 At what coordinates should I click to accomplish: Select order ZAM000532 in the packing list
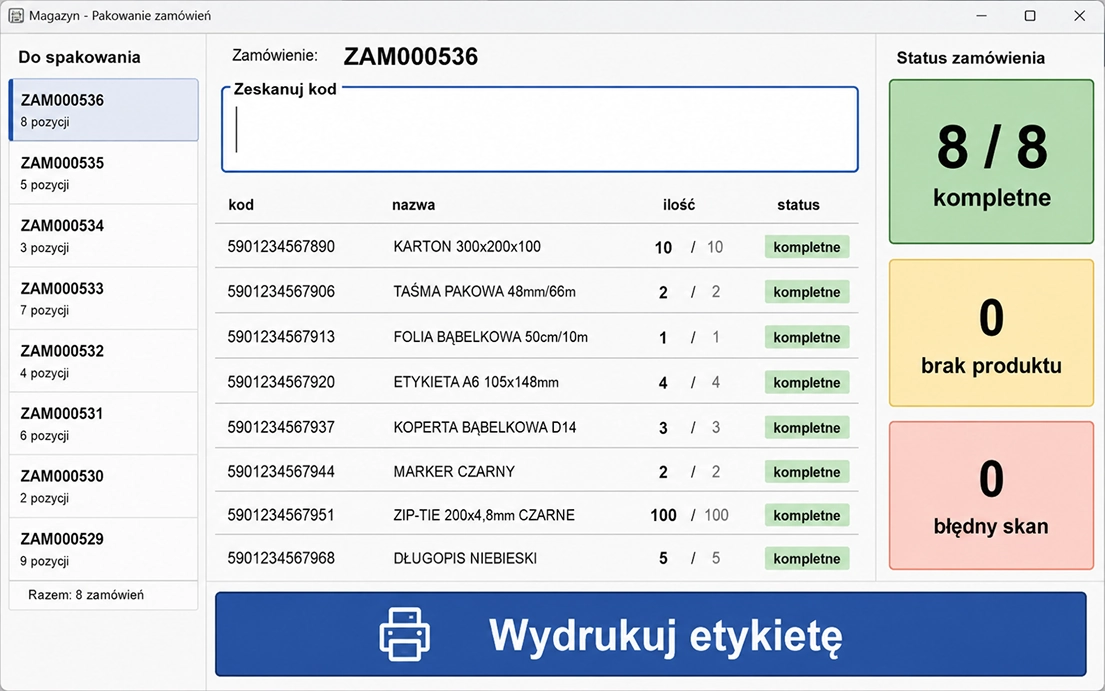[104, 361]
